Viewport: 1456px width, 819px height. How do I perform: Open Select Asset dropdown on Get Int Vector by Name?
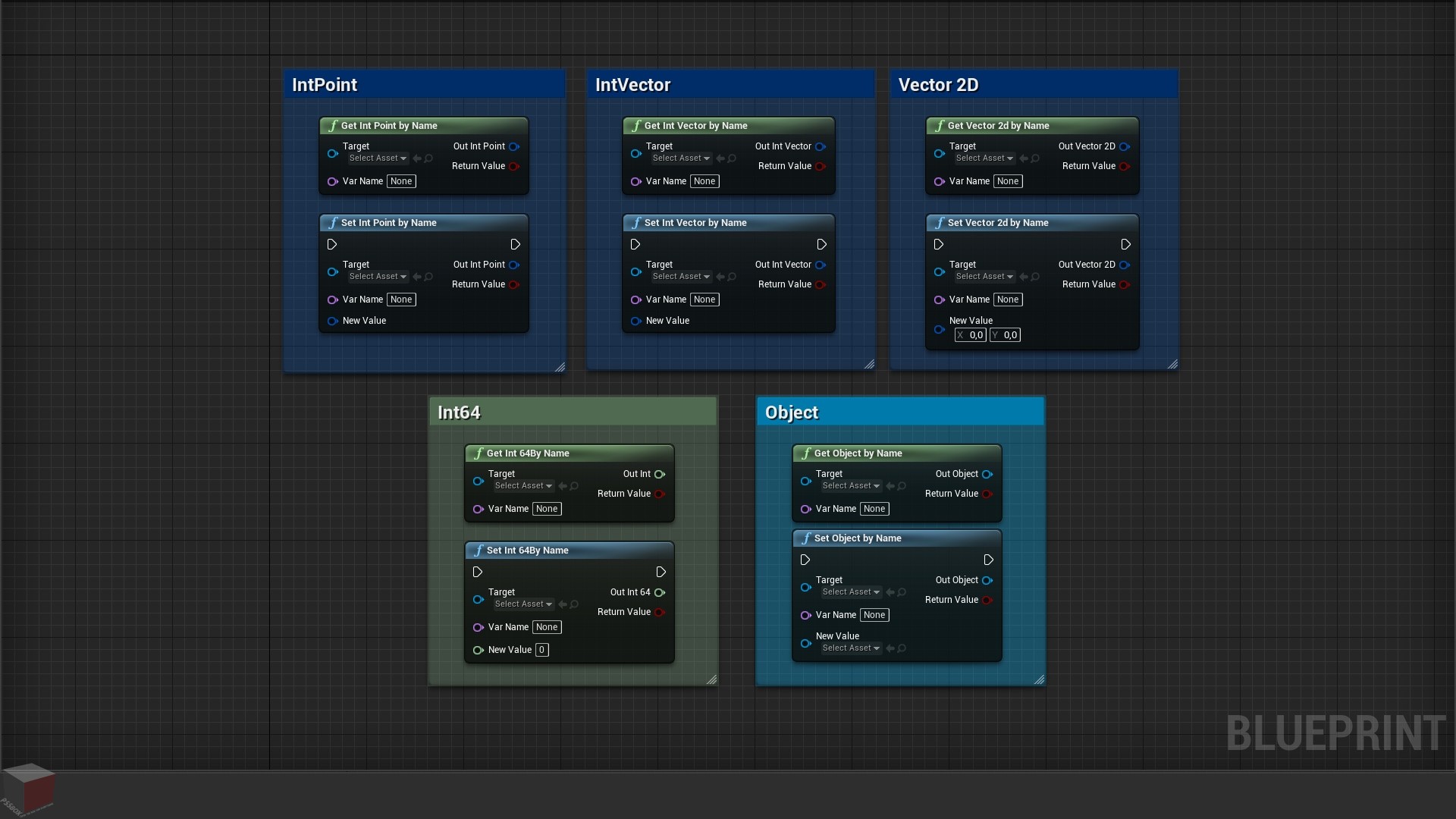pyautogui.click(x=681, y=158)
